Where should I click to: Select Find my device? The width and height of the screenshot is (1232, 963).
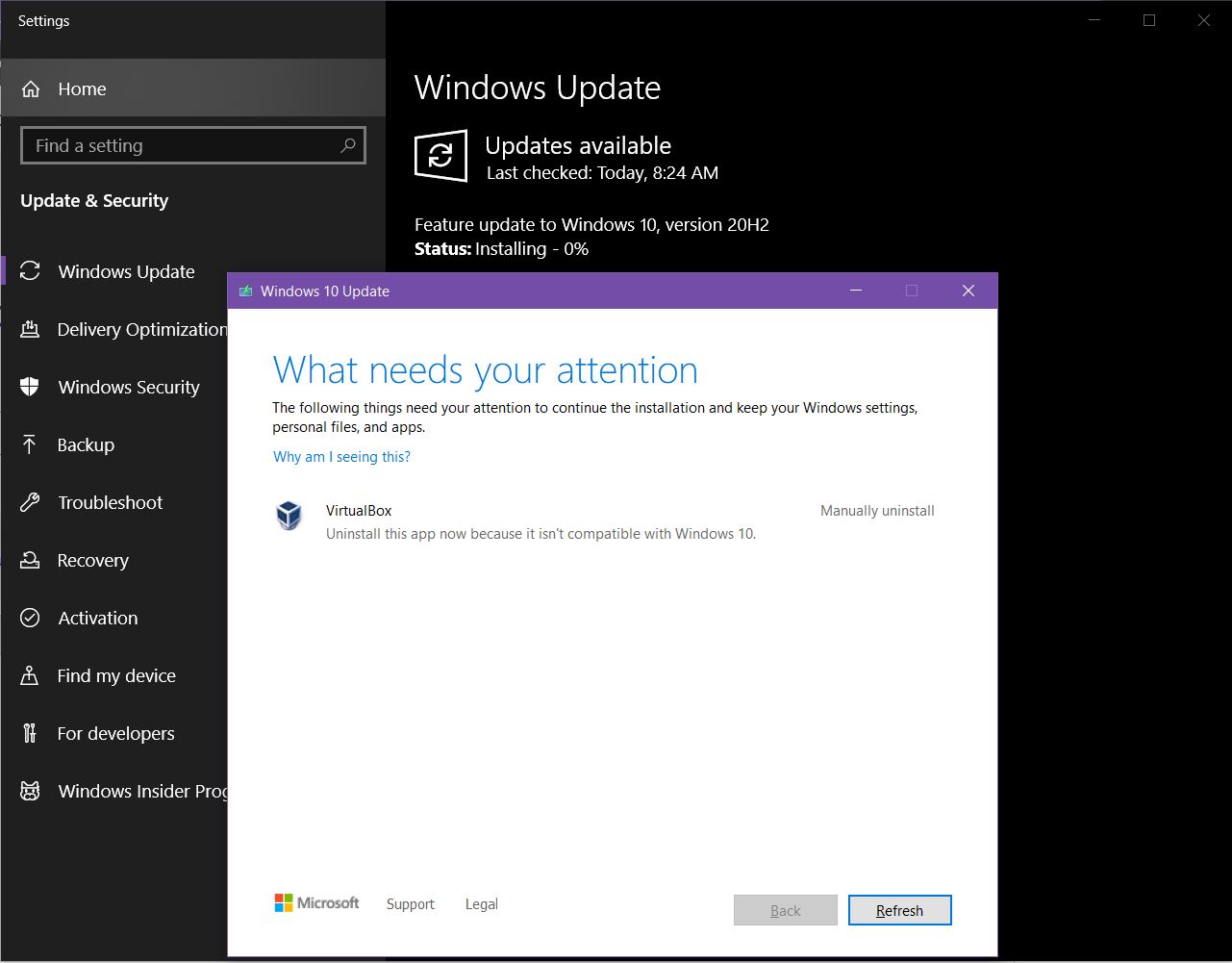(113, 675)
